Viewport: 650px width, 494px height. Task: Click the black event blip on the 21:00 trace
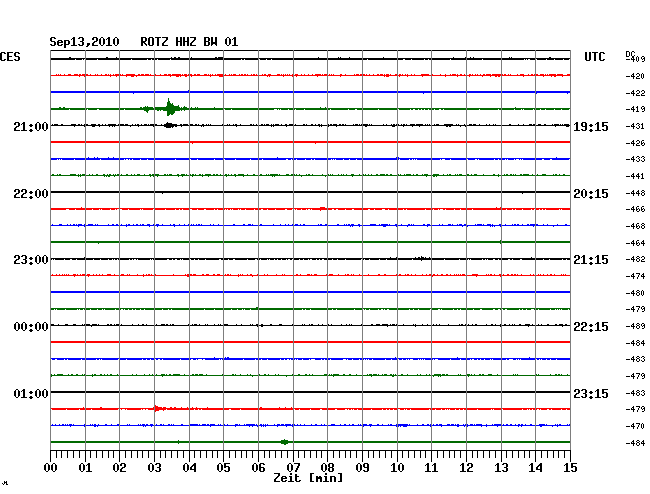(x=168, y=125)
